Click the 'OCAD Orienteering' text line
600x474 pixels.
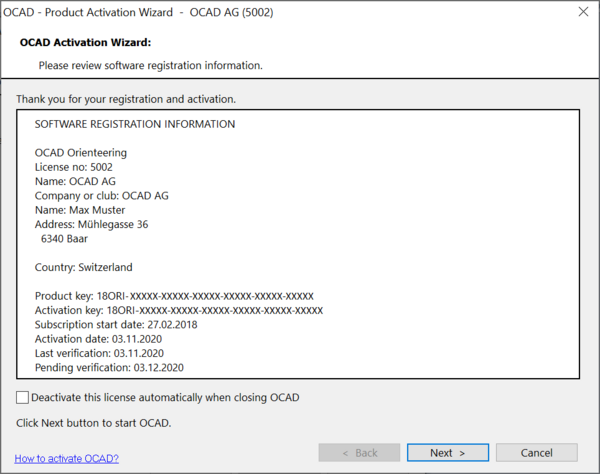coord(81,153)
